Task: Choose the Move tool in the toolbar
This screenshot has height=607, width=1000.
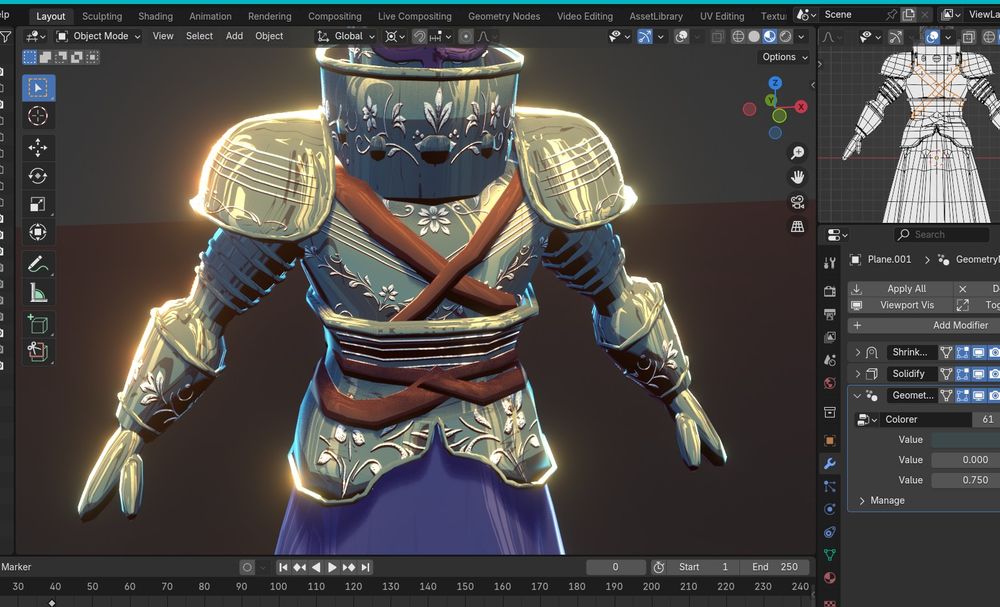Action: (38, 148)
